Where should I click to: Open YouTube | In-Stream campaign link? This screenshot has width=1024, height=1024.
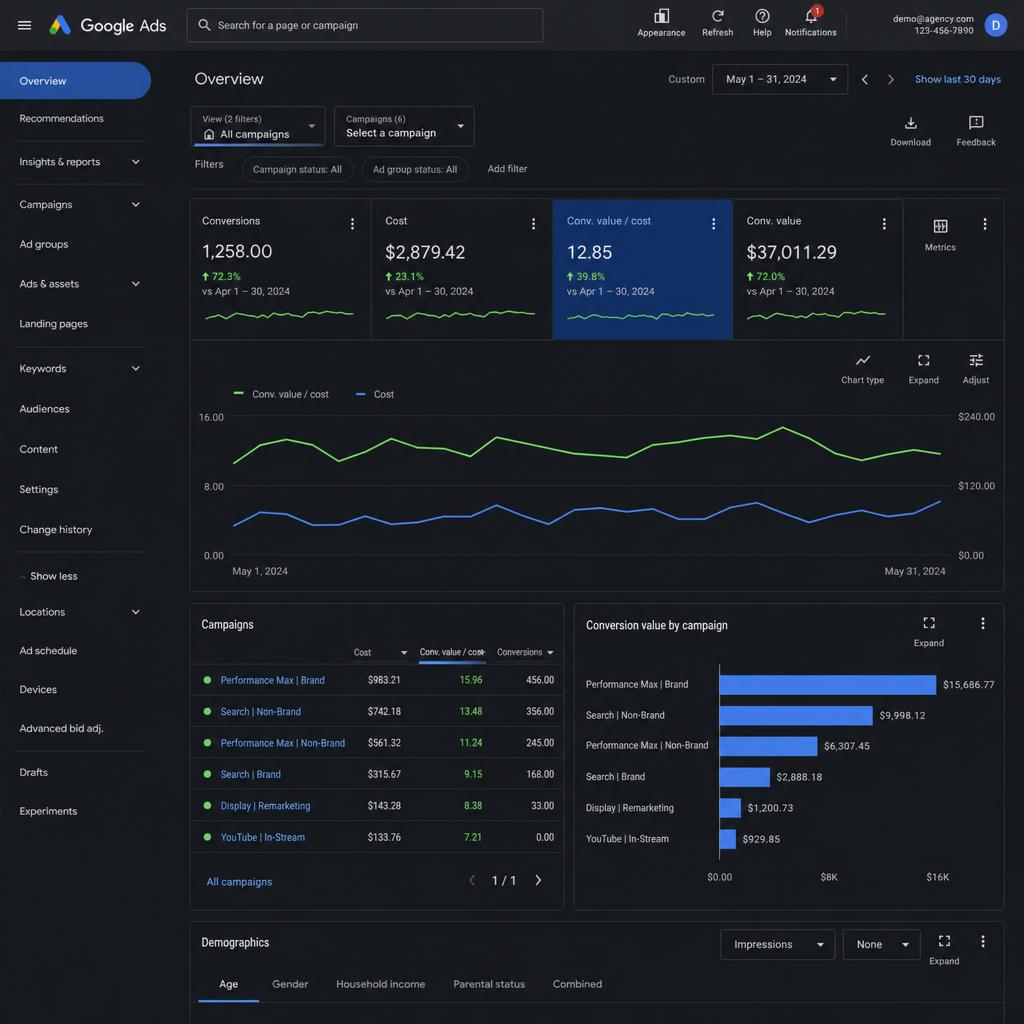click(x=263, y=837)
